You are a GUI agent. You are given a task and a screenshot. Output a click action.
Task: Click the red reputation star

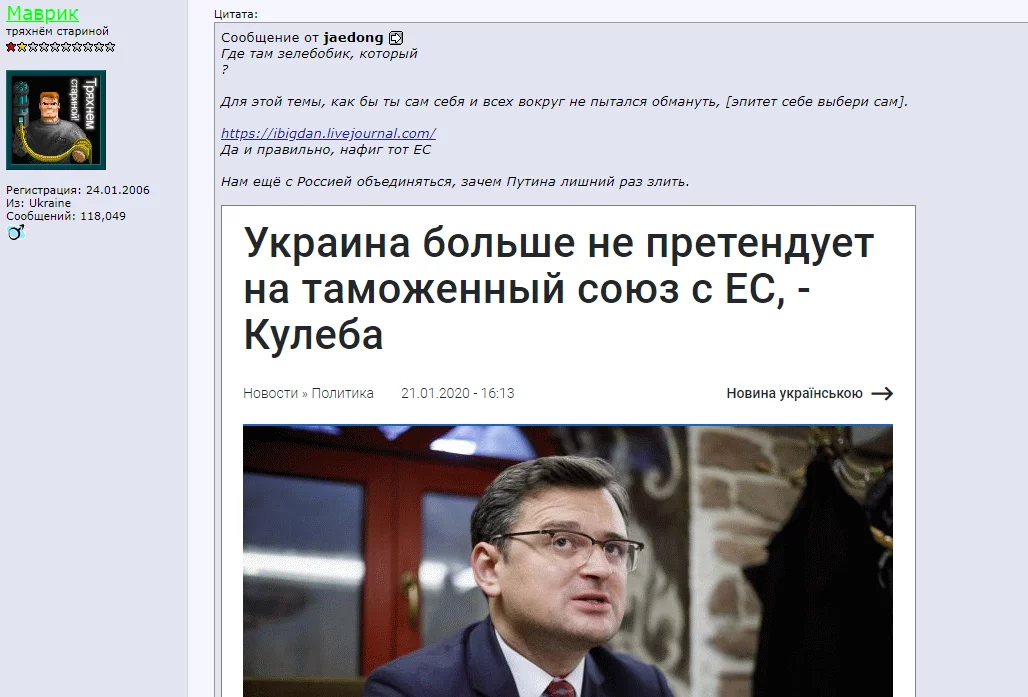point(11,47)
